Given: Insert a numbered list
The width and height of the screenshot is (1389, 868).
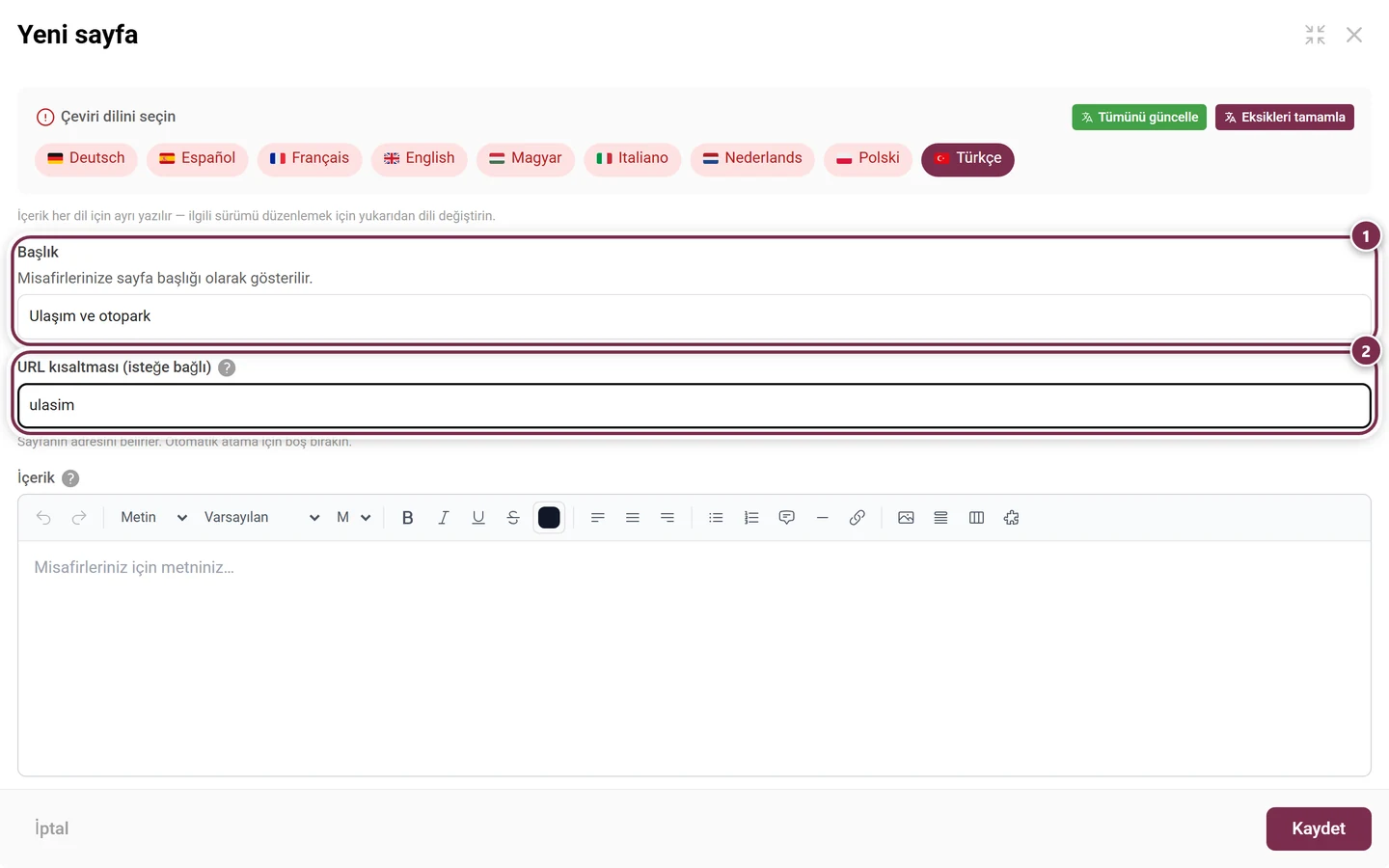Looking at the screenshot, I should pyautogui.click(x=751, y=518).
